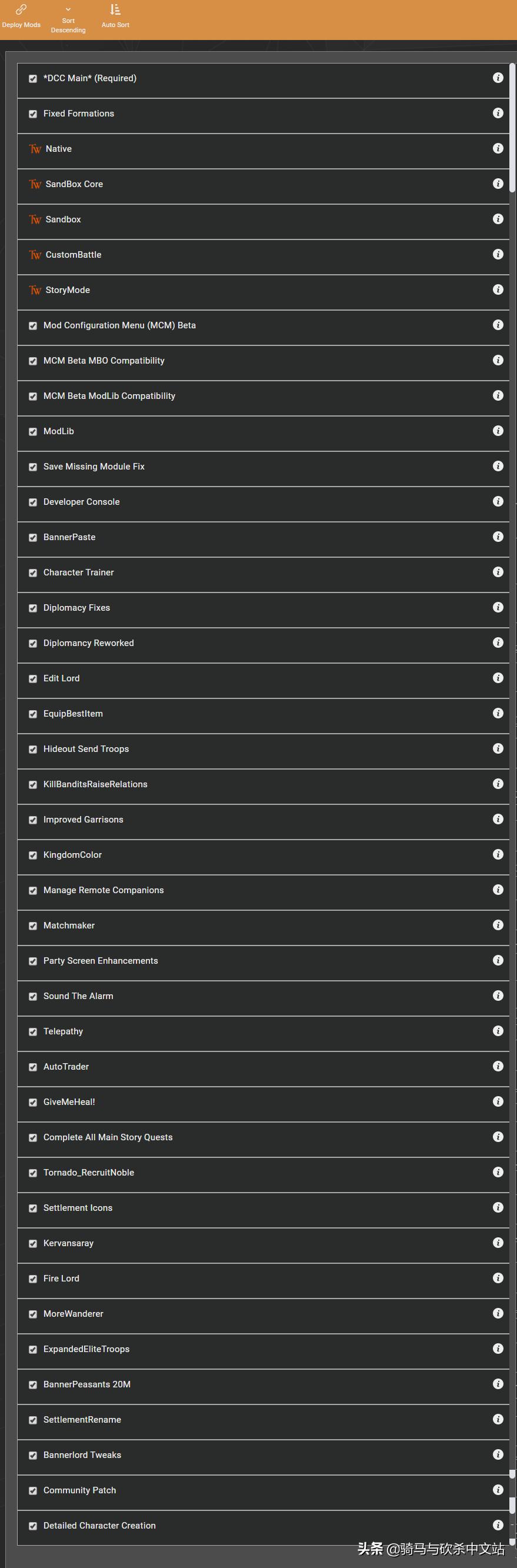The height and width of the screenshot is (1568, 517).
Task: Click the Improved Garrisons mod name
Action: 84,820
